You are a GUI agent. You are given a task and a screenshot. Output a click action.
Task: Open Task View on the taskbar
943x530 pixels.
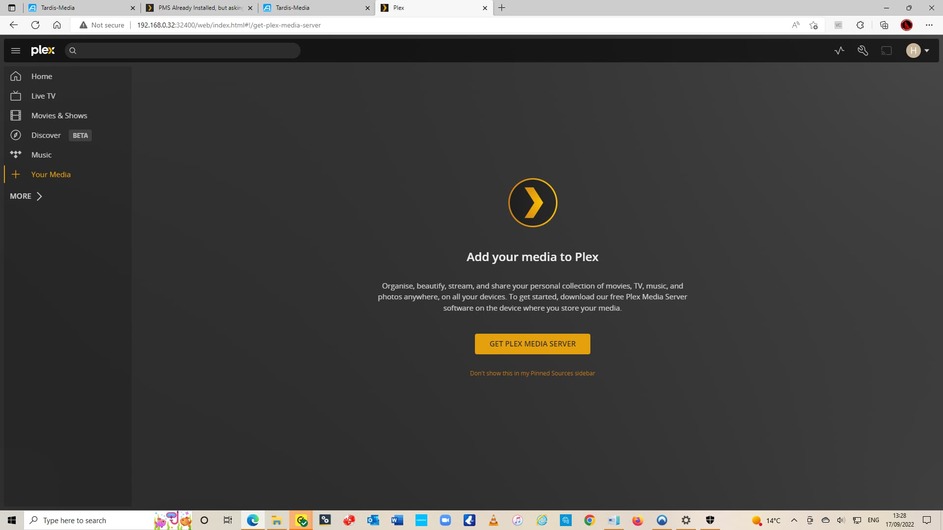click(227, 520)
